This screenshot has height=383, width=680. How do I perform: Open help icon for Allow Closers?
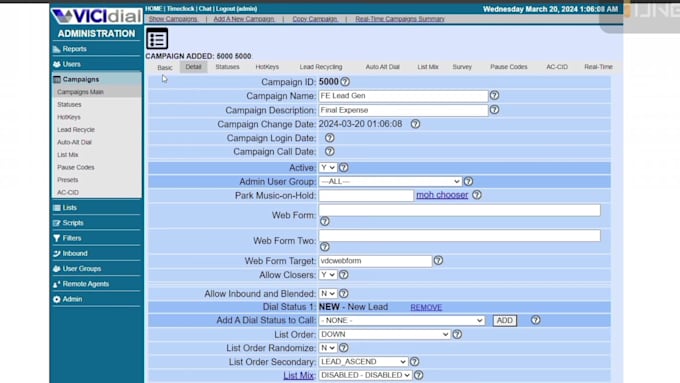[343, 275]
